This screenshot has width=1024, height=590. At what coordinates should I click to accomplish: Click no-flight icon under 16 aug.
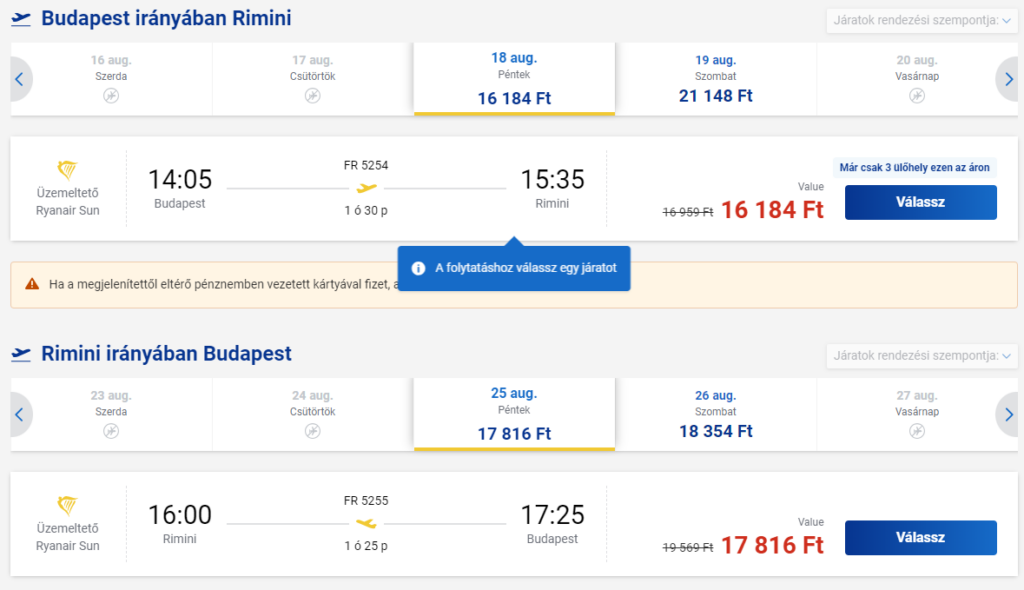[x=111, y=96]
